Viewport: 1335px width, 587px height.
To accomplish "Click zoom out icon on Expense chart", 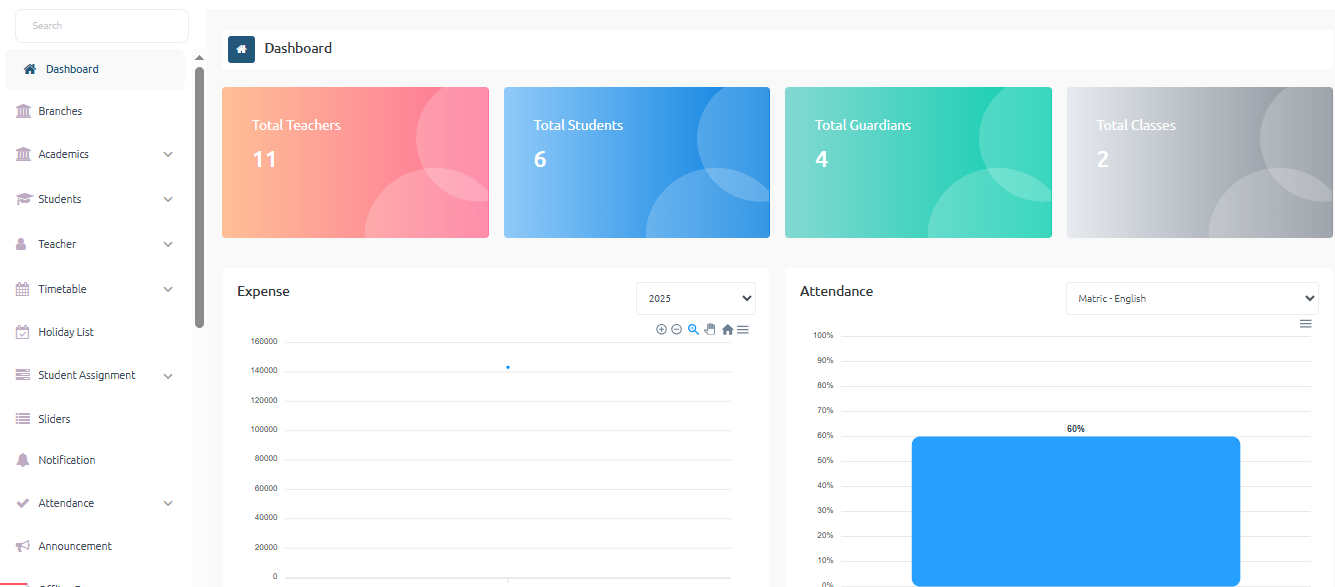I will pyautogui.click(x=676, y=329).
